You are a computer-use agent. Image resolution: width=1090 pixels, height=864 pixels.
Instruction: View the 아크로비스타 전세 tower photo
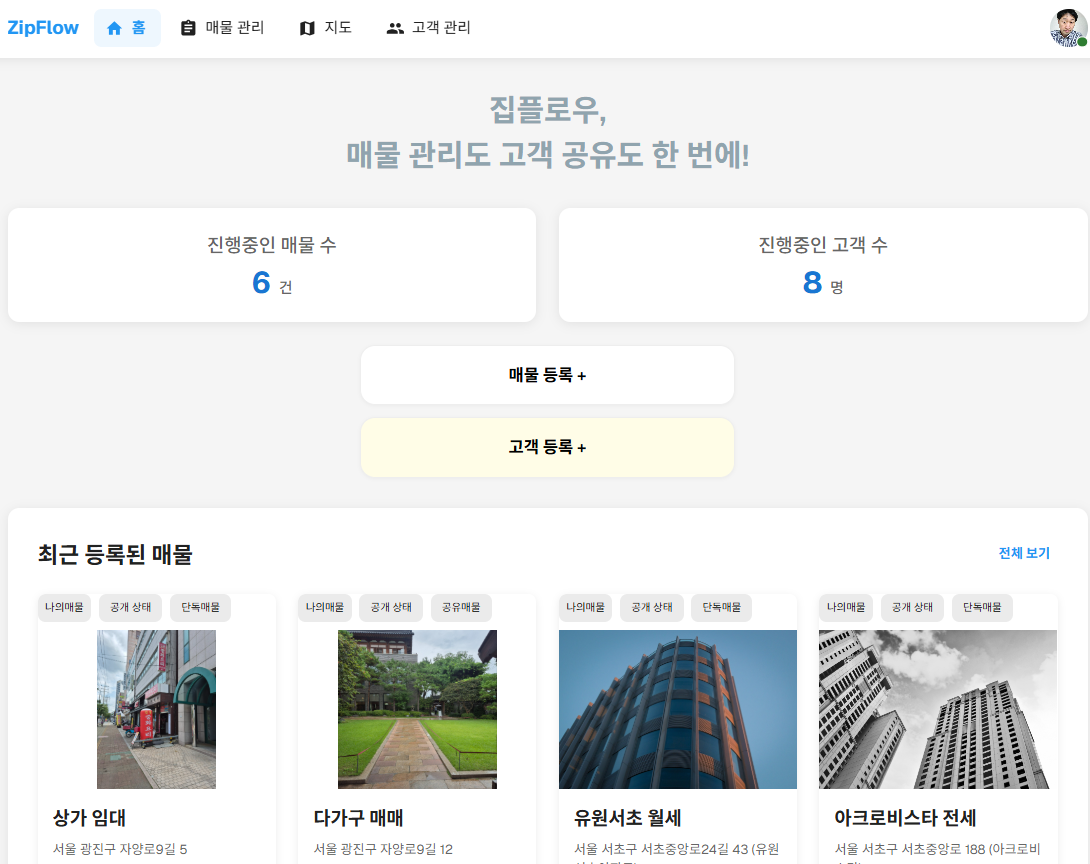937,709
